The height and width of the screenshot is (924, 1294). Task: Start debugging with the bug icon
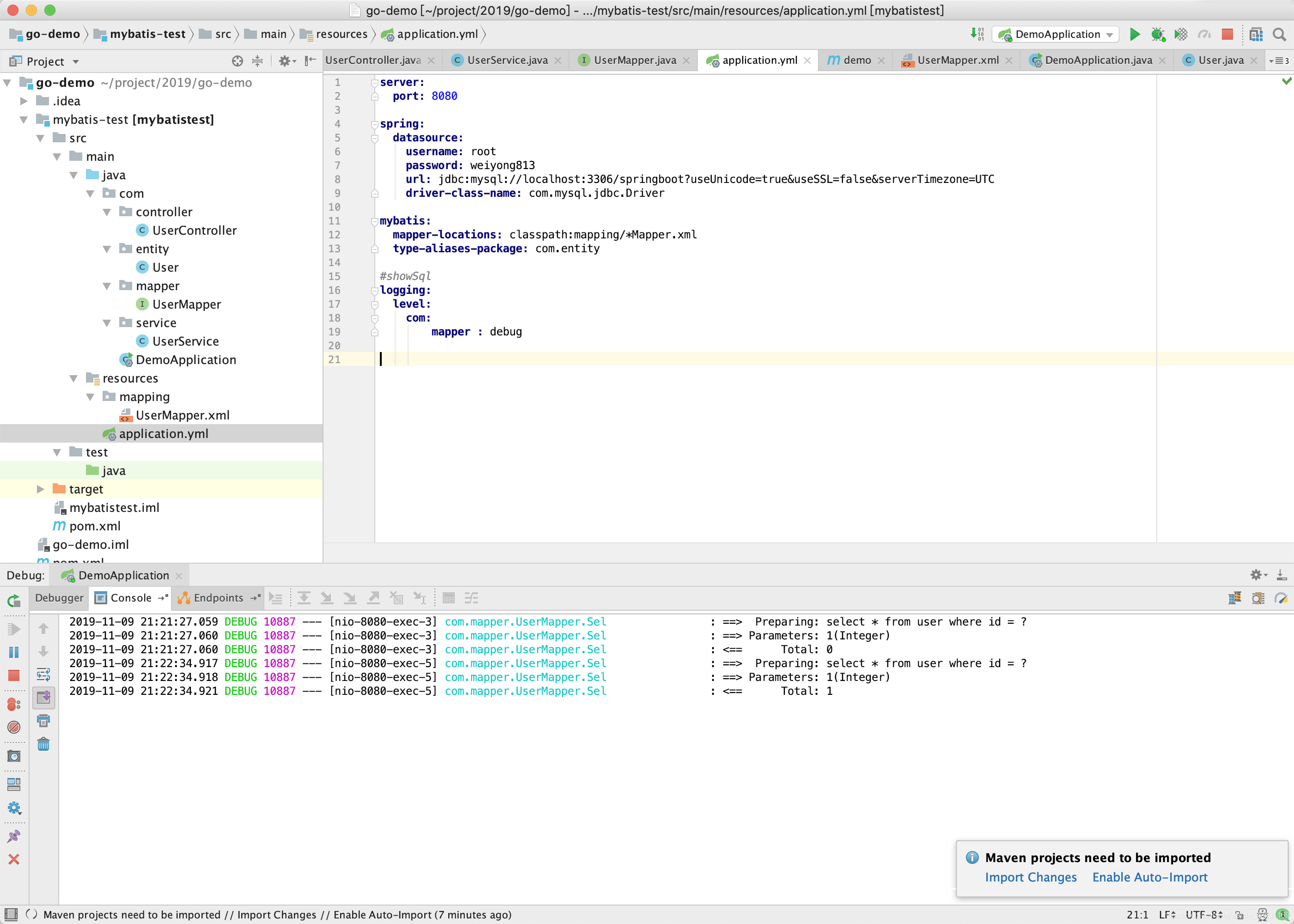coord(1157,34)
